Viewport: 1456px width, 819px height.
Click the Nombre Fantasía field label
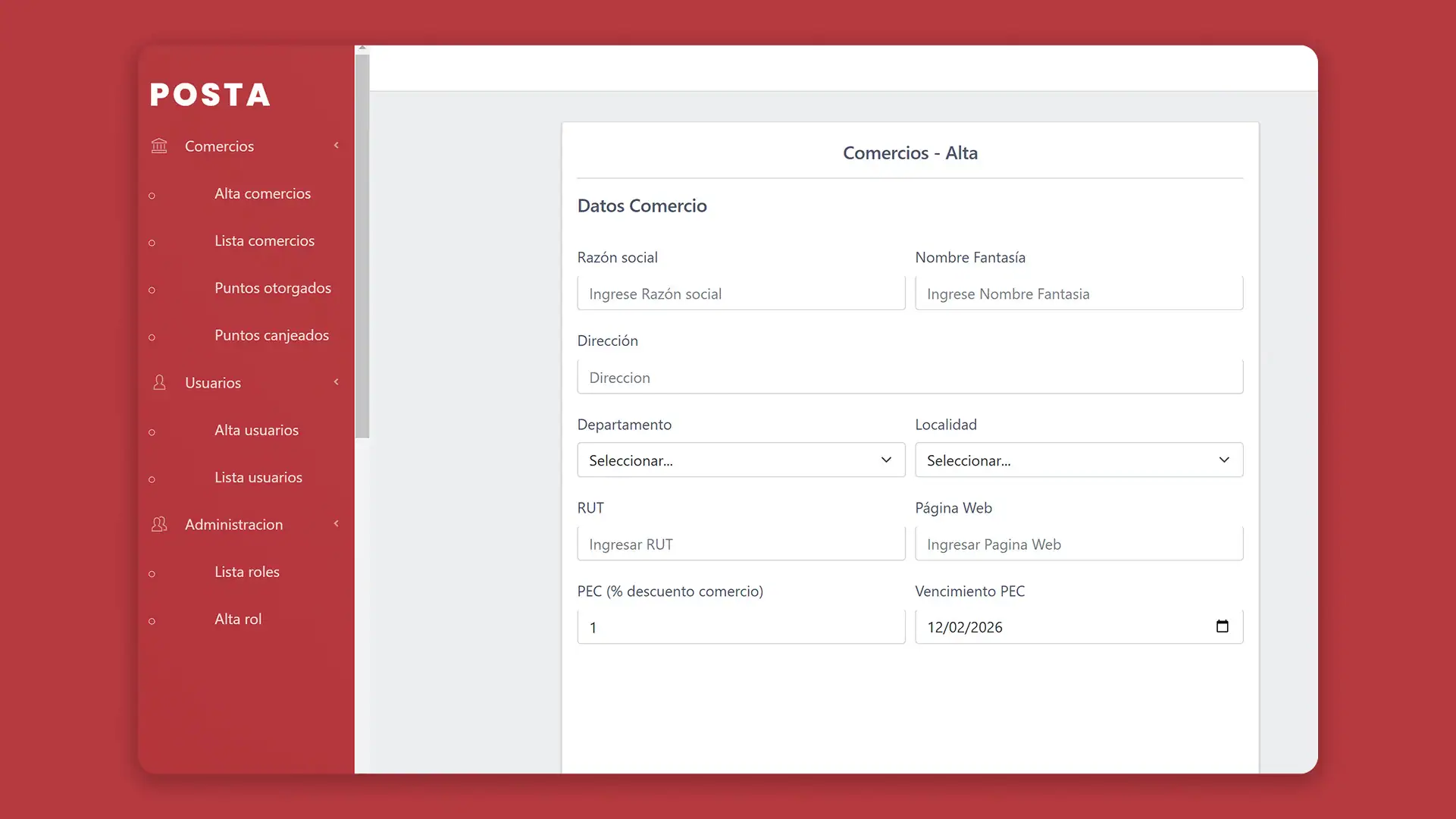coord(970,257)
